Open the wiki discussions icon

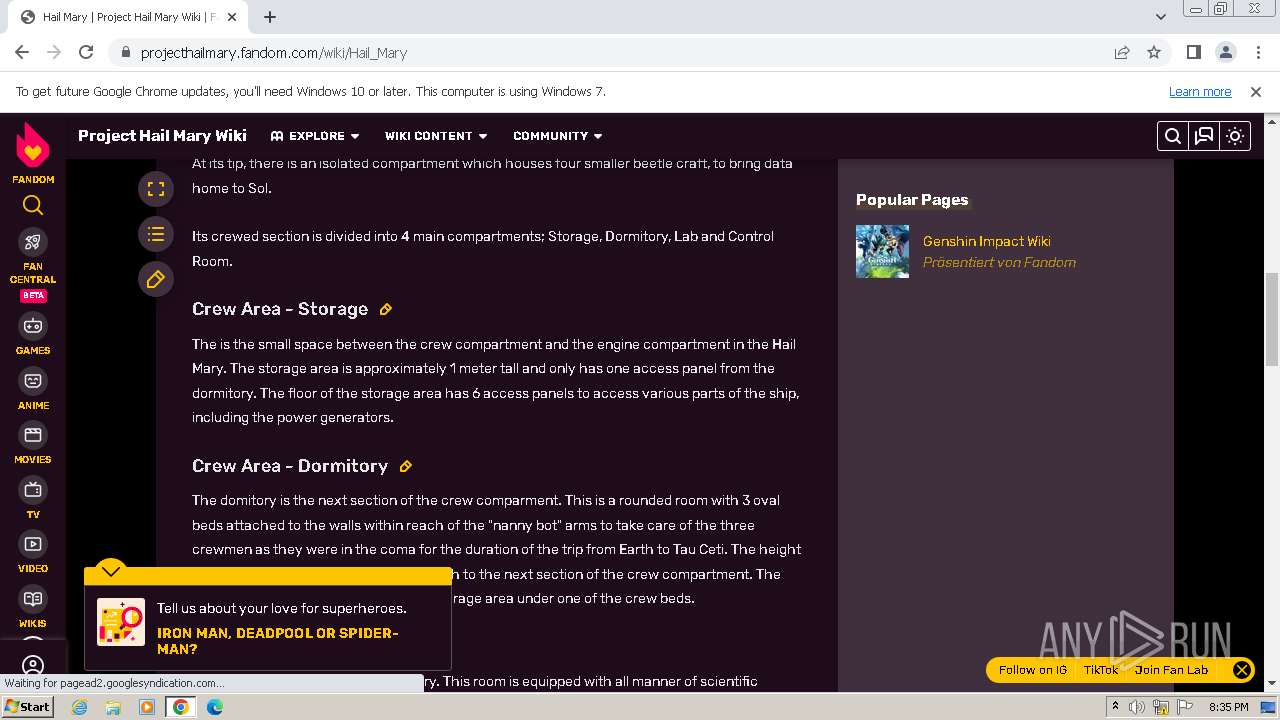1204,136
